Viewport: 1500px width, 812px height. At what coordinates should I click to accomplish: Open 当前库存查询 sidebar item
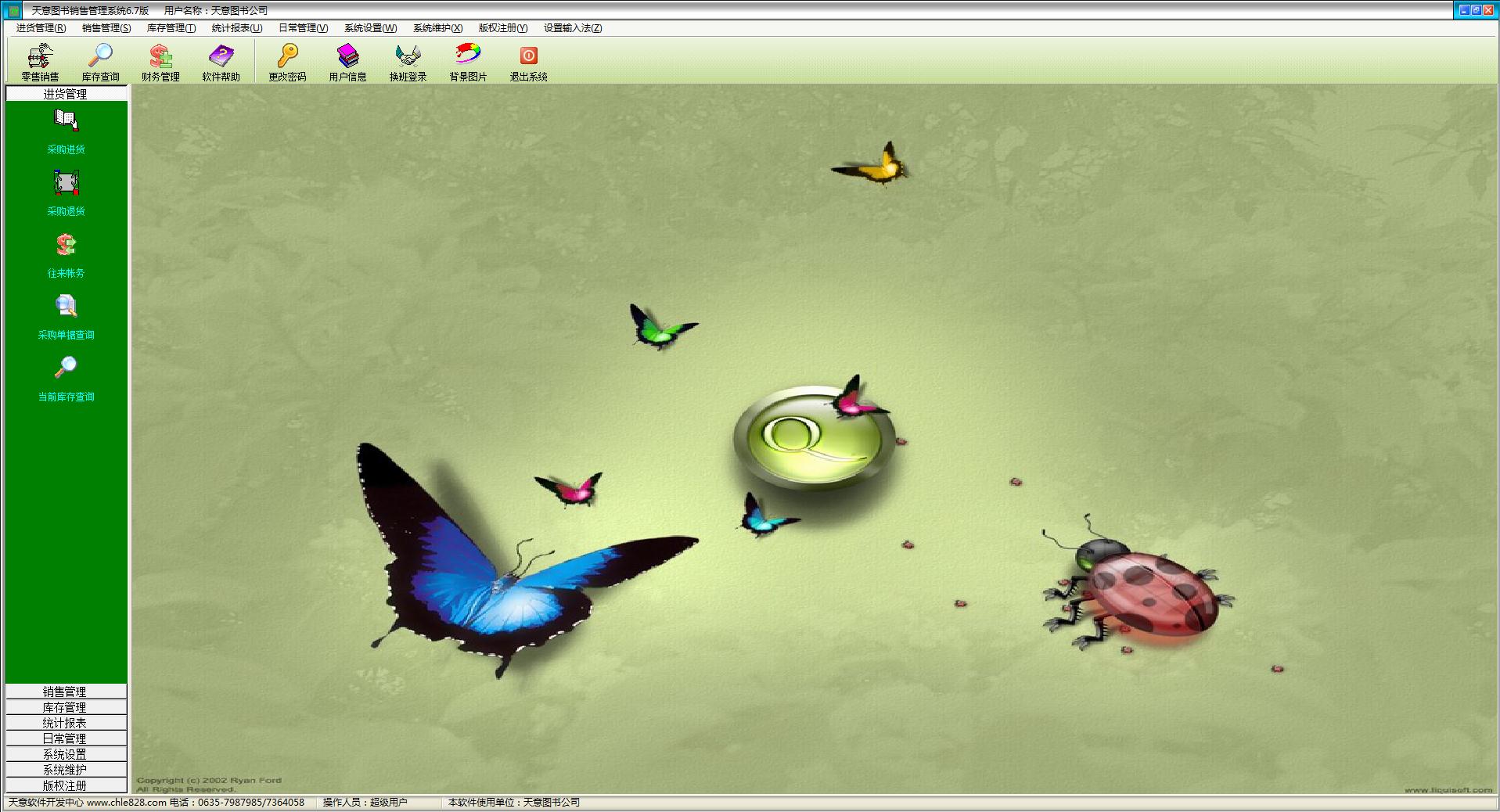(x=66, y=379)
